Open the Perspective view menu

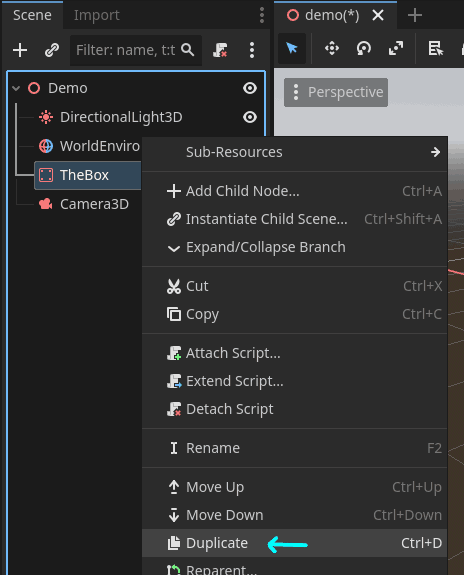(336, 92)
